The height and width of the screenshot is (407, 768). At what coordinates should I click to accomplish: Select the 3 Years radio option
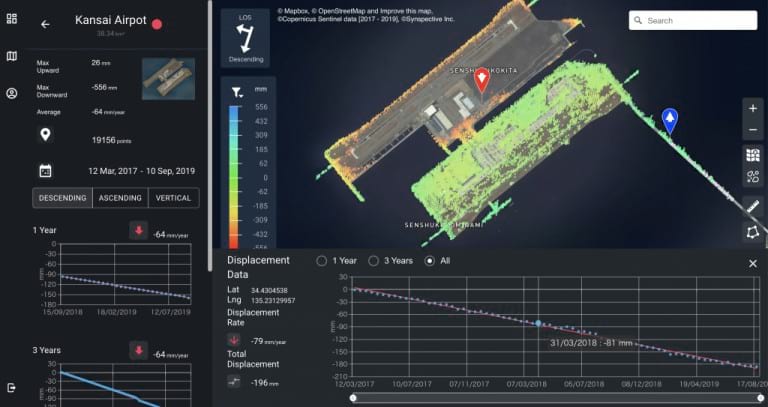pyautogui.click(x=374, y=261)
